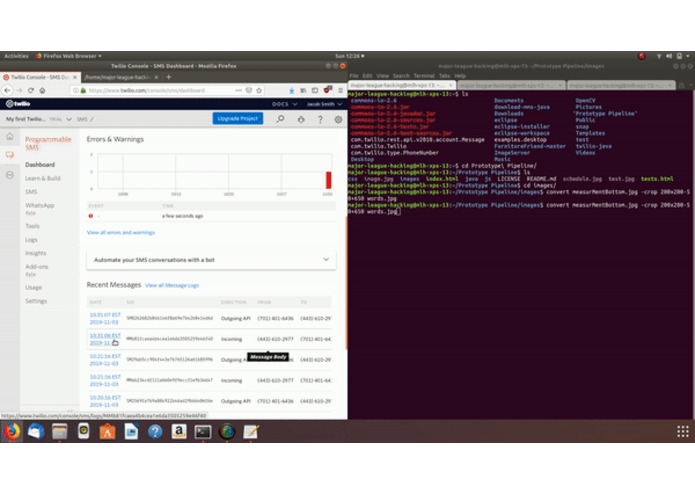The width and height of the screenshot is (695, 494).
Task: Open the Twilio console search magnifier
Action: (280, 119)
